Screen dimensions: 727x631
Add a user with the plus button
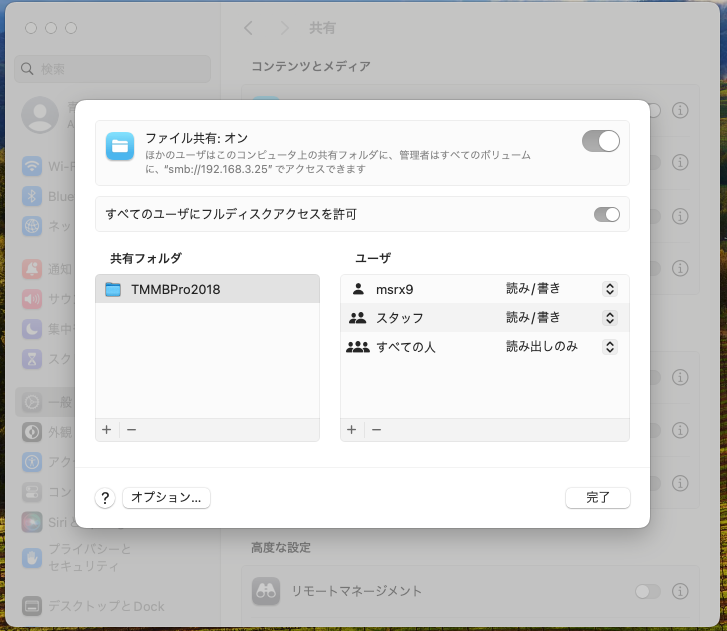pos(351,429)
